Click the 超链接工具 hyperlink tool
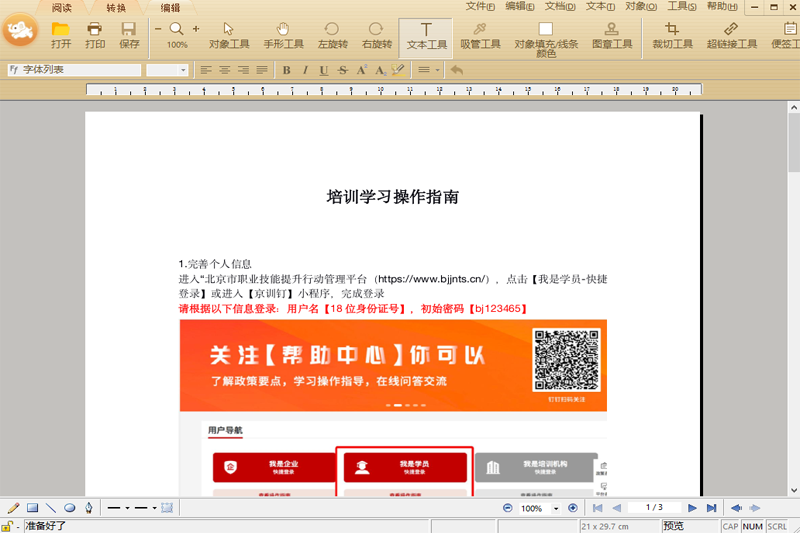The height and width of the screenshot is (533, 800). [x=731, y=36]
